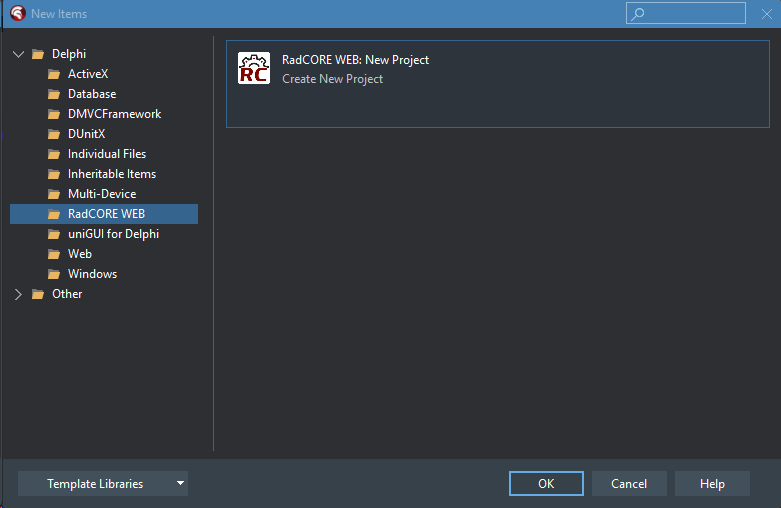Open the Individual Files category
Viewport: 781px width, 508px height.
pos(106,154)
